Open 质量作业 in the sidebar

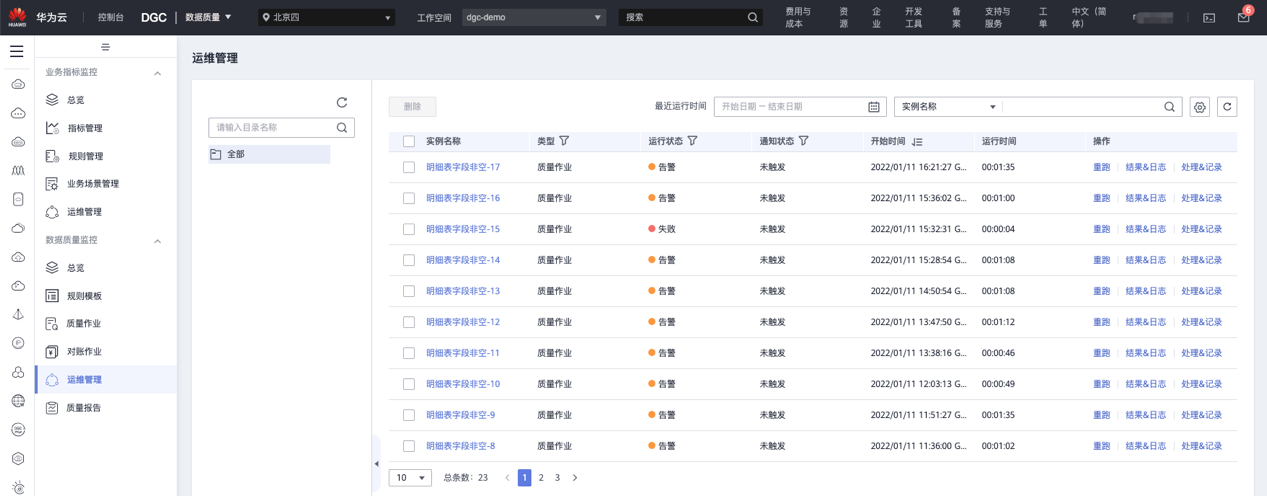(84, 324)
